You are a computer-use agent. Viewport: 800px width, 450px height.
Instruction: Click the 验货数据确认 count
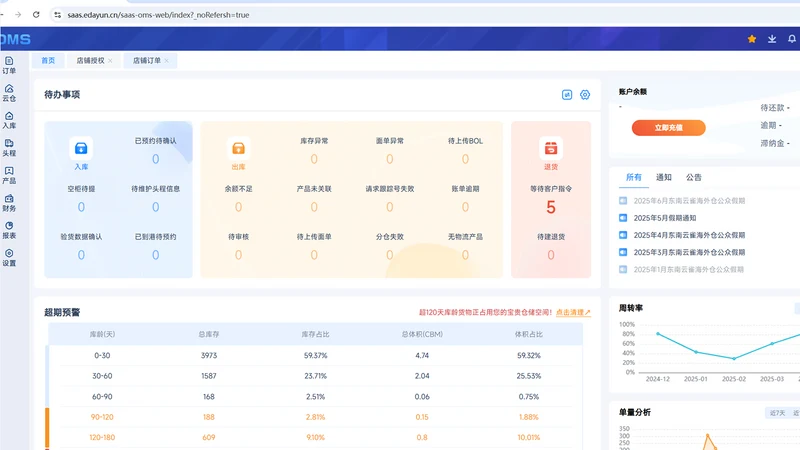click(x=81, y=255)
